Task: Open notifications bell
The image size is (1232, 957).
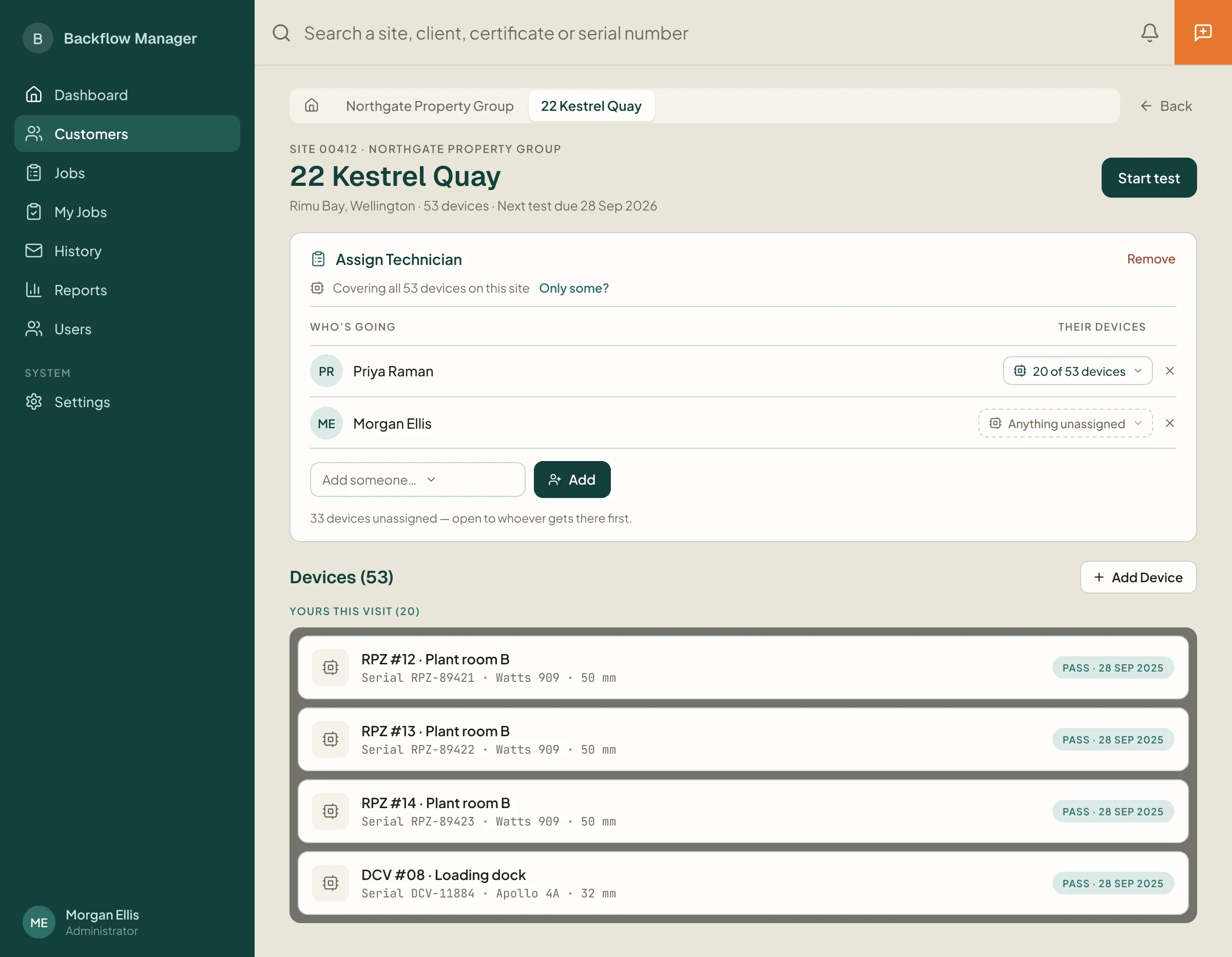Action: click(1149, 33)
